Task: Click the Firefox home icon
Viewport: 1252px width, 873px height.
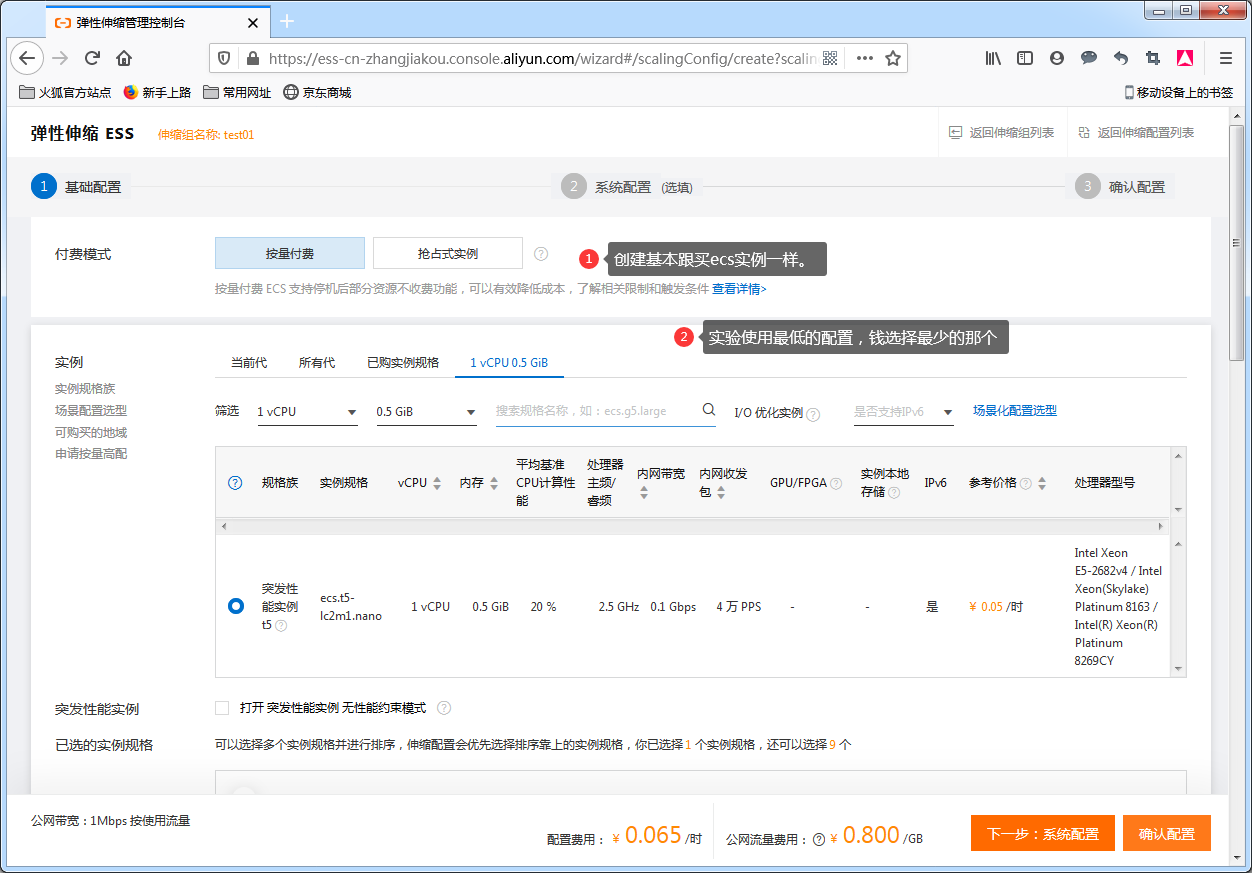Action: (x=124, y=58)
